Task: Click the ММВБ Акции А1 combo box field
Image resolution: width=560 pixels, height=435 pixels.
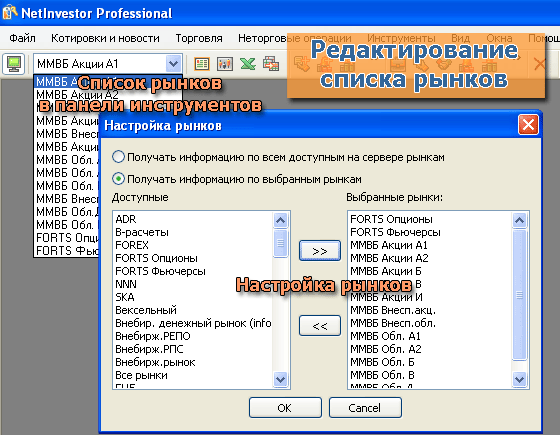Action: point(108,64)
